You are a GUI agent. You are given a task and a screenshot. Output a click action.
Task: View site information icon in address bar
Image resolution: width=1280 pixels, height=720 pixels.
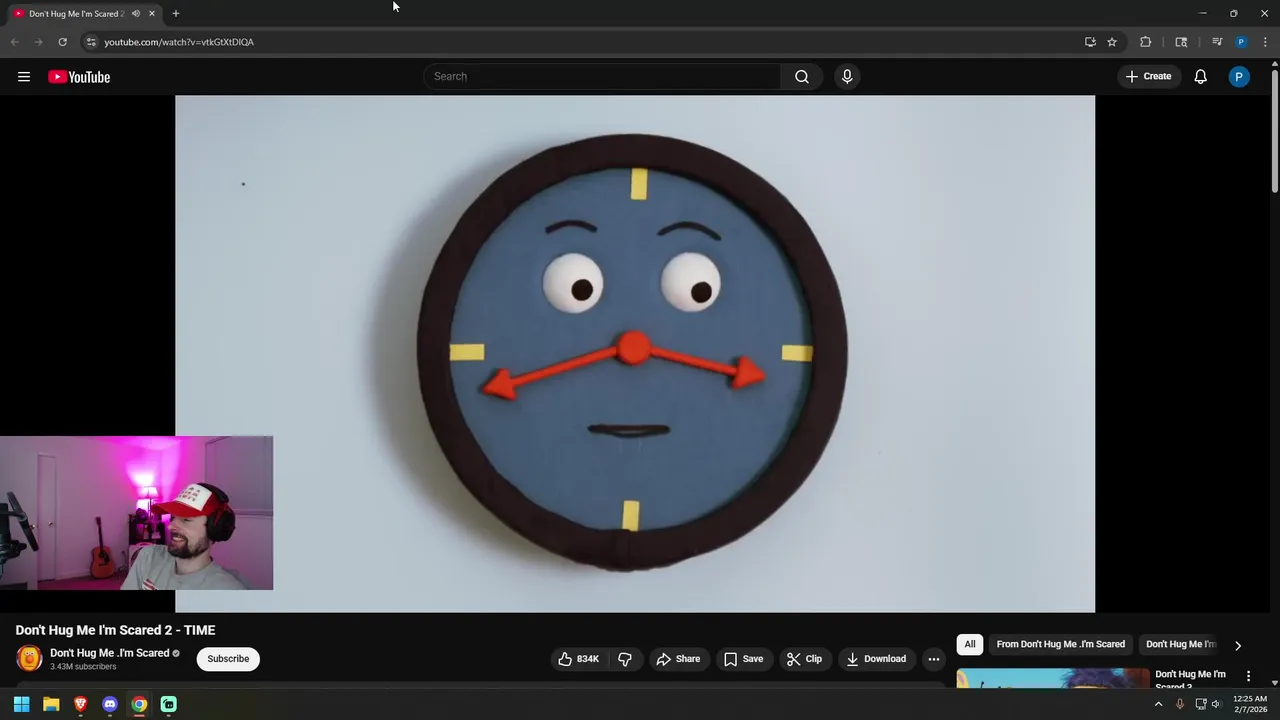point(91,42)
